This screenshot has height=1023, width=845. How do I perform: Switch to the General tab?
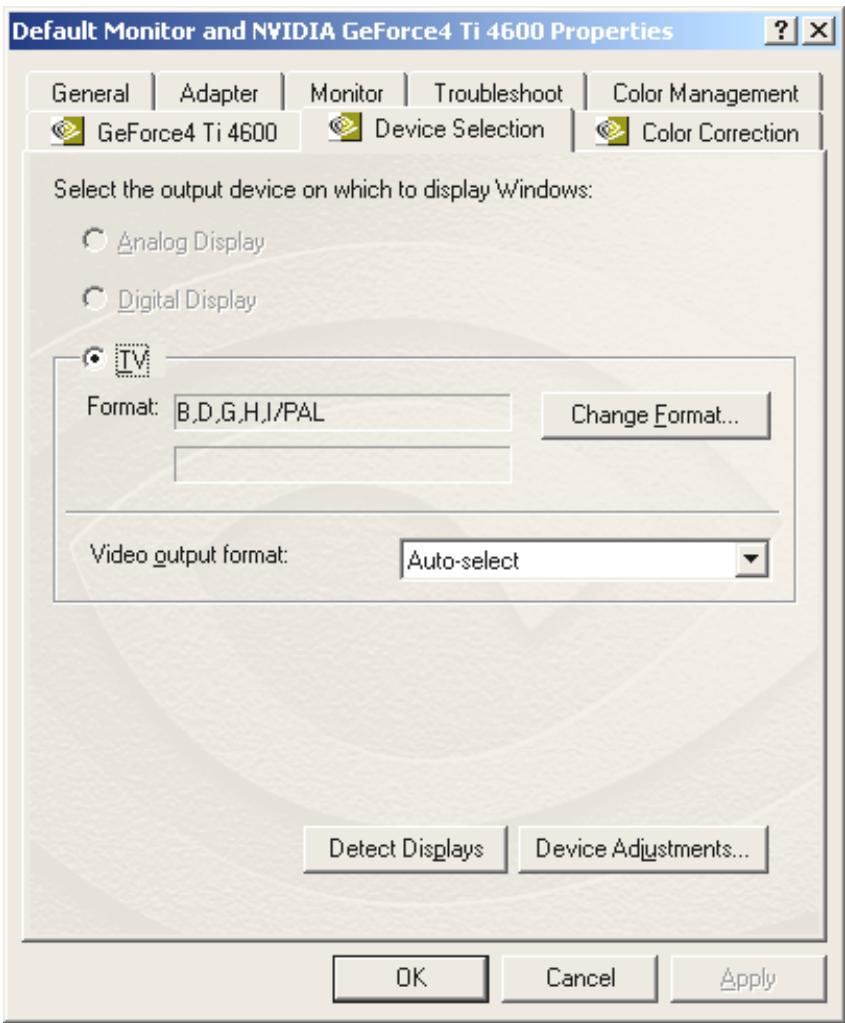(90, 93)
